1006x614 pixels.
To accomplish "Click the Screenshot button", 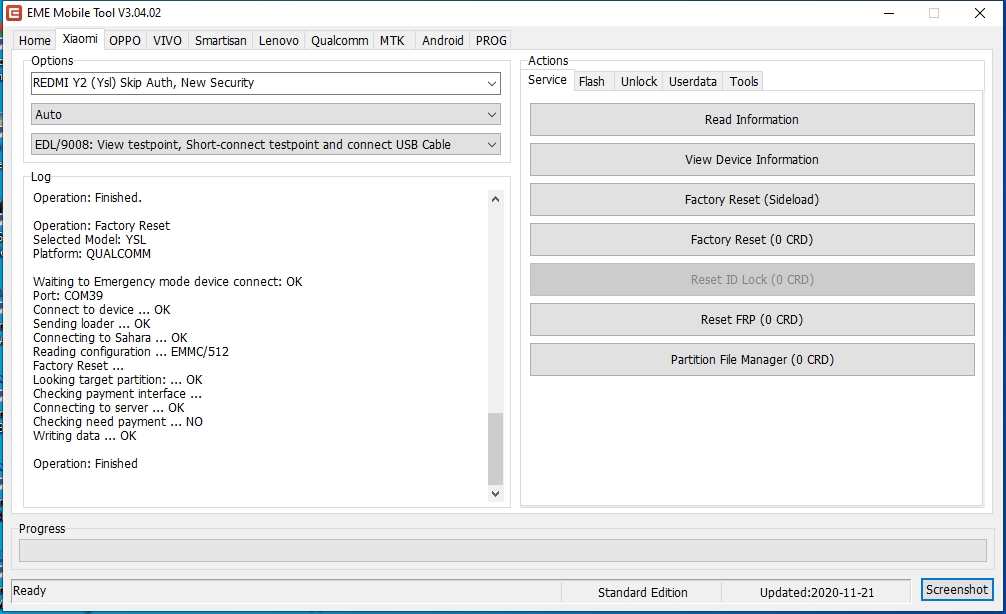I will [957, 590].
